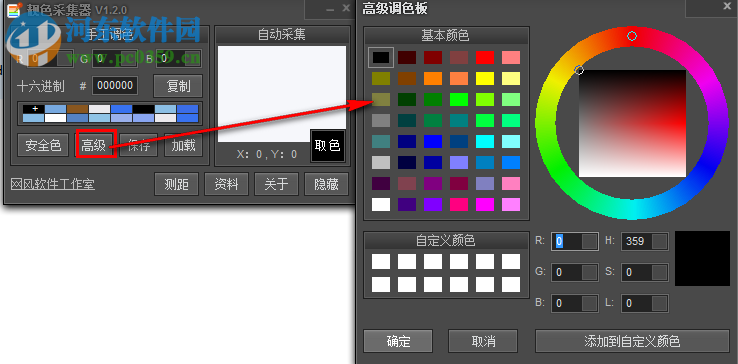Close the 高级调色板 window
738x364 pixels.
tap(727, 6)
